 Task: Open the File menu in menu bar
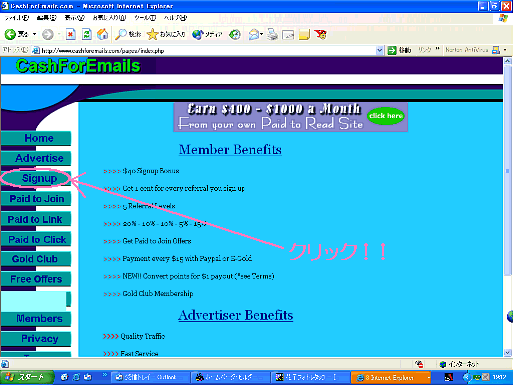[17, 18]
